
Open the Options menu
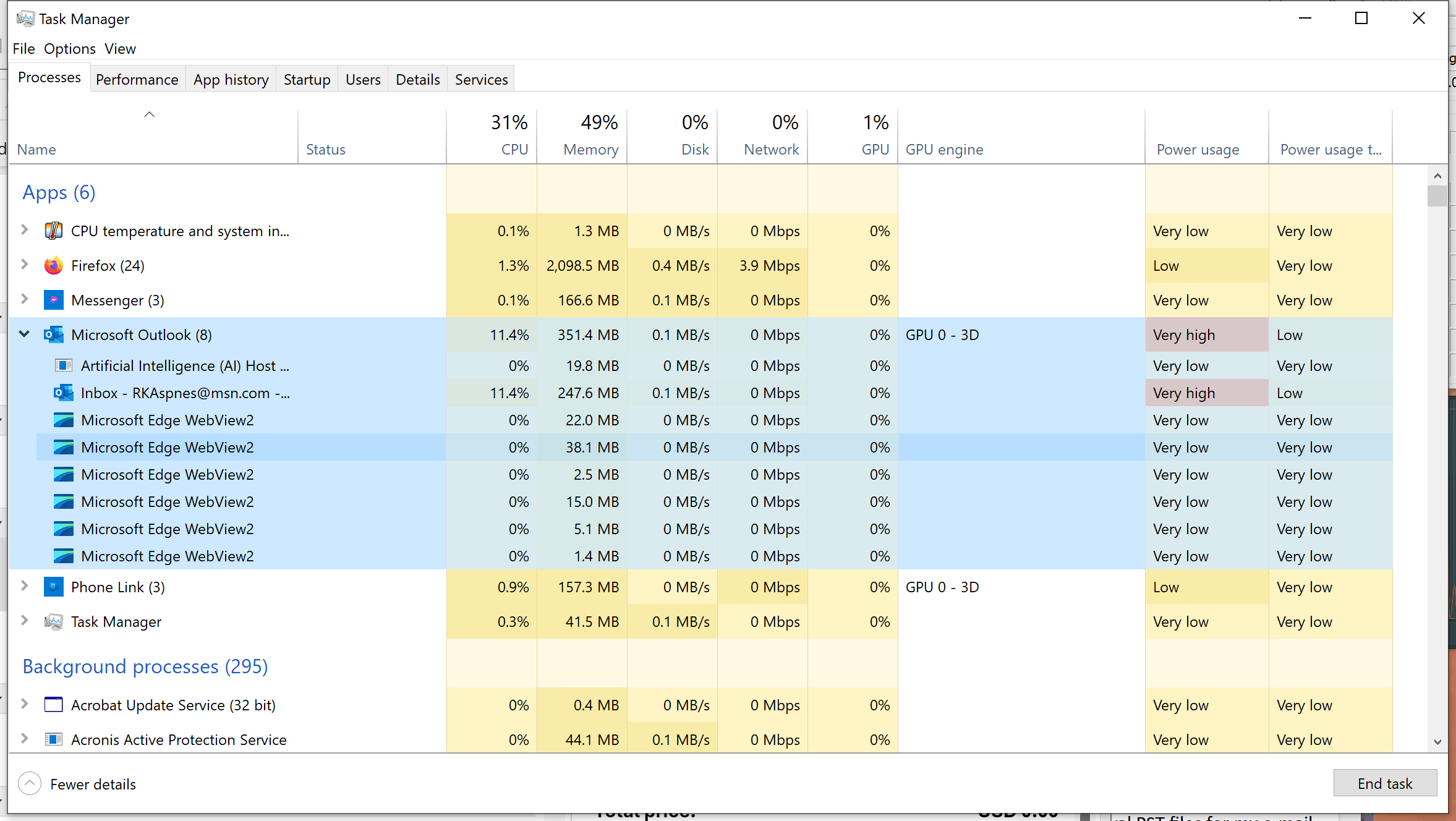point(69,49)
